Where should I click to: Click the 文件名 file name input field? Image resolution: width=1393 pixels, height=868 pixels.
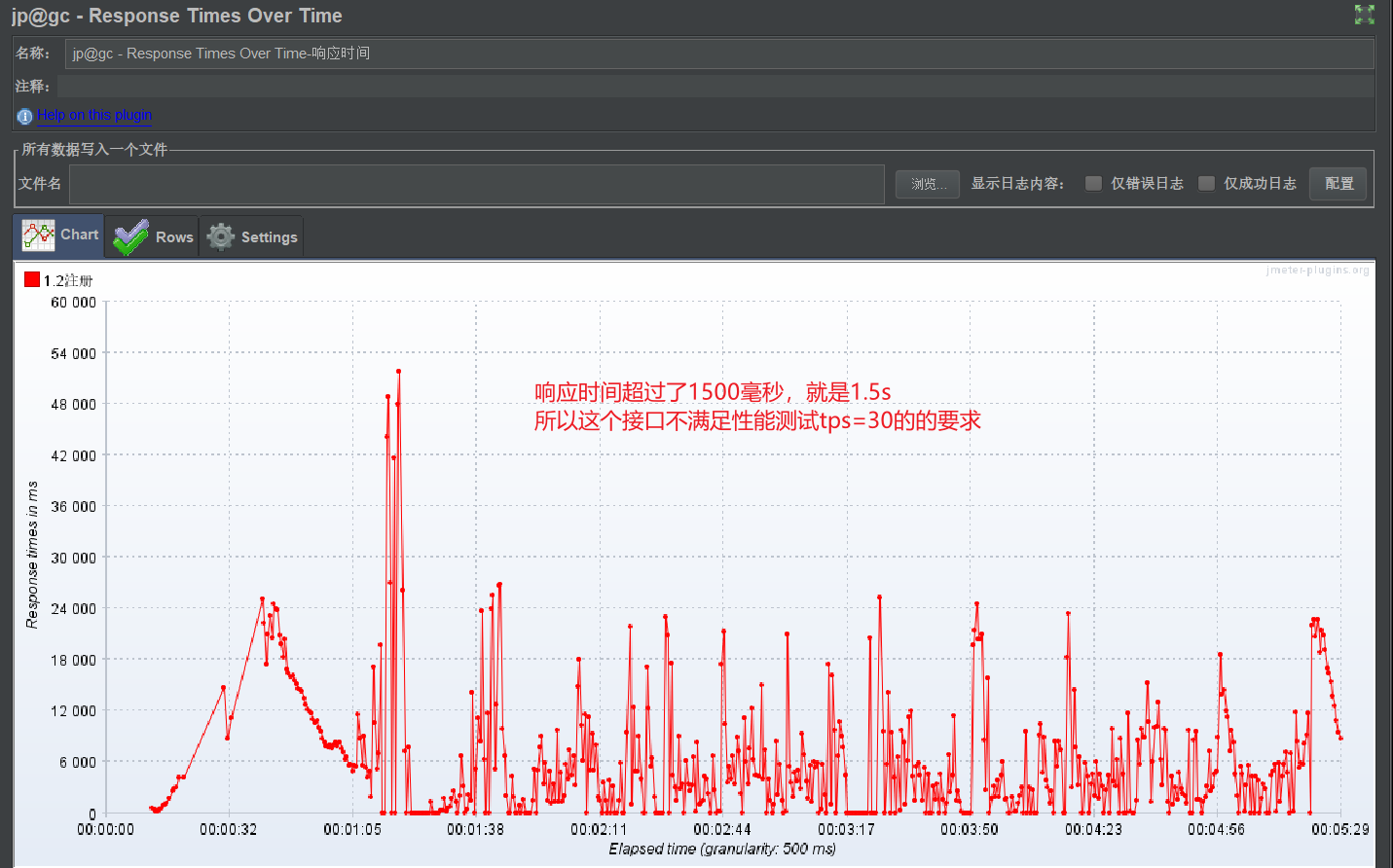[x=477, y=184]
